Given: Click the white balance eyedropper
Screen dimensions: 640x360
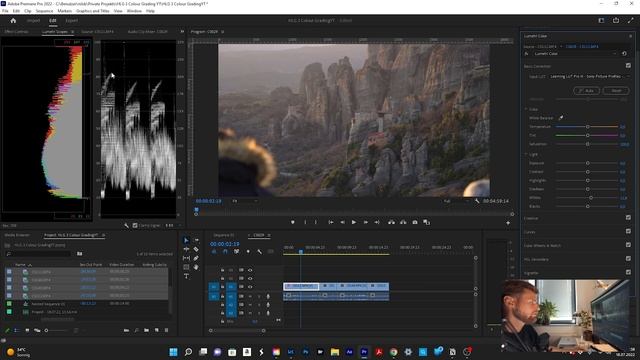Looking at the screenshot, I should [x=561, y=118].
